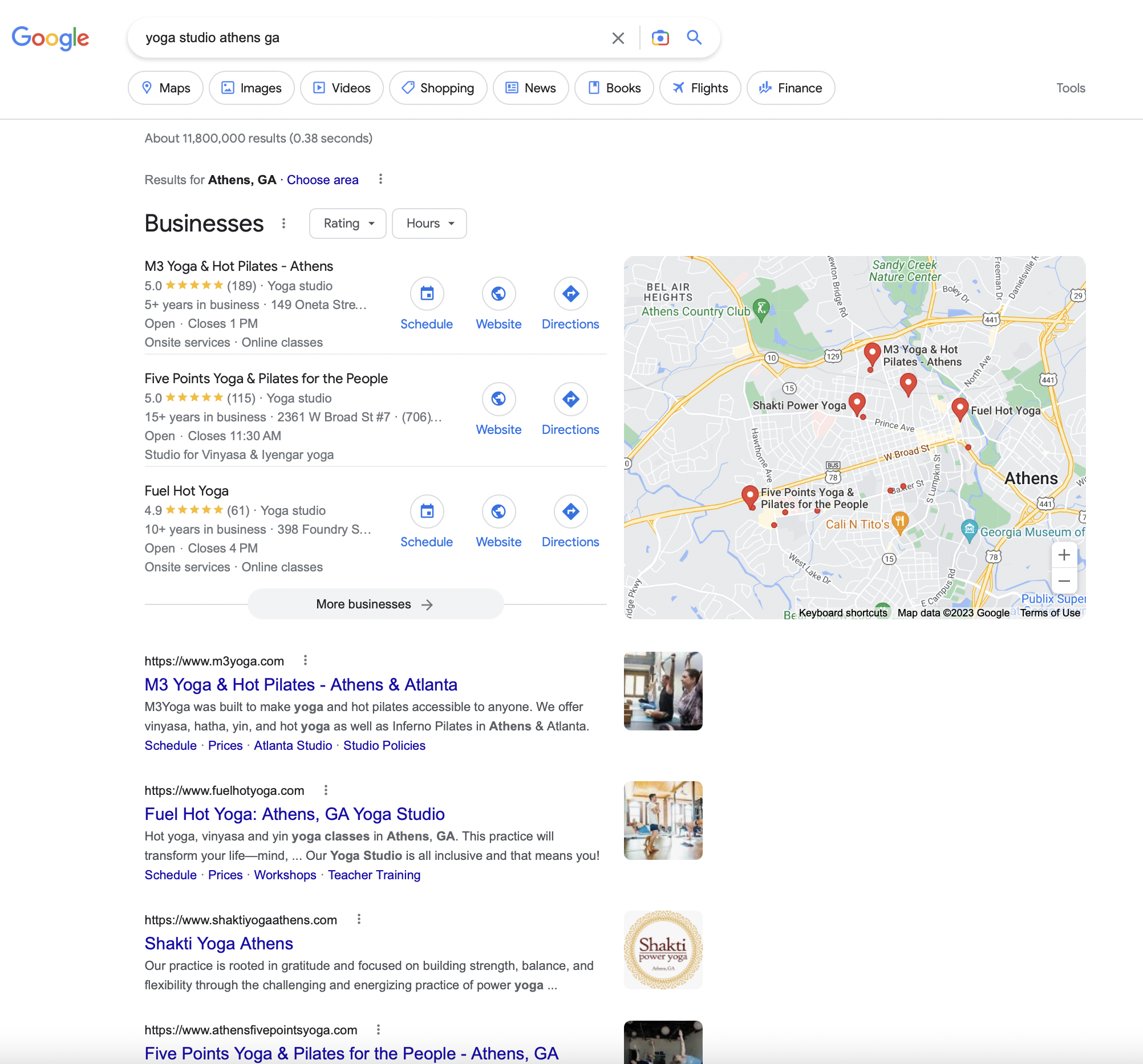Switch to the Images tab

tap(252, 88)
